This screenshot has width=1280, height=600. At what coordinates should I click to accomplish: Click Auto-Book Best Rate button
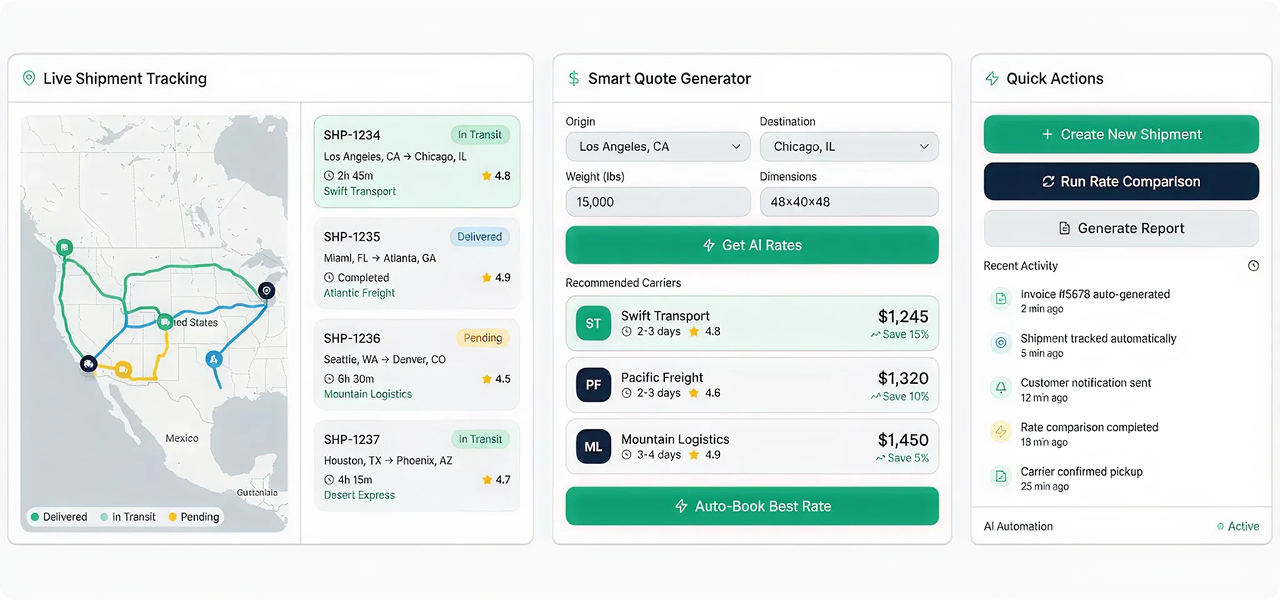[x=752, y=506]
